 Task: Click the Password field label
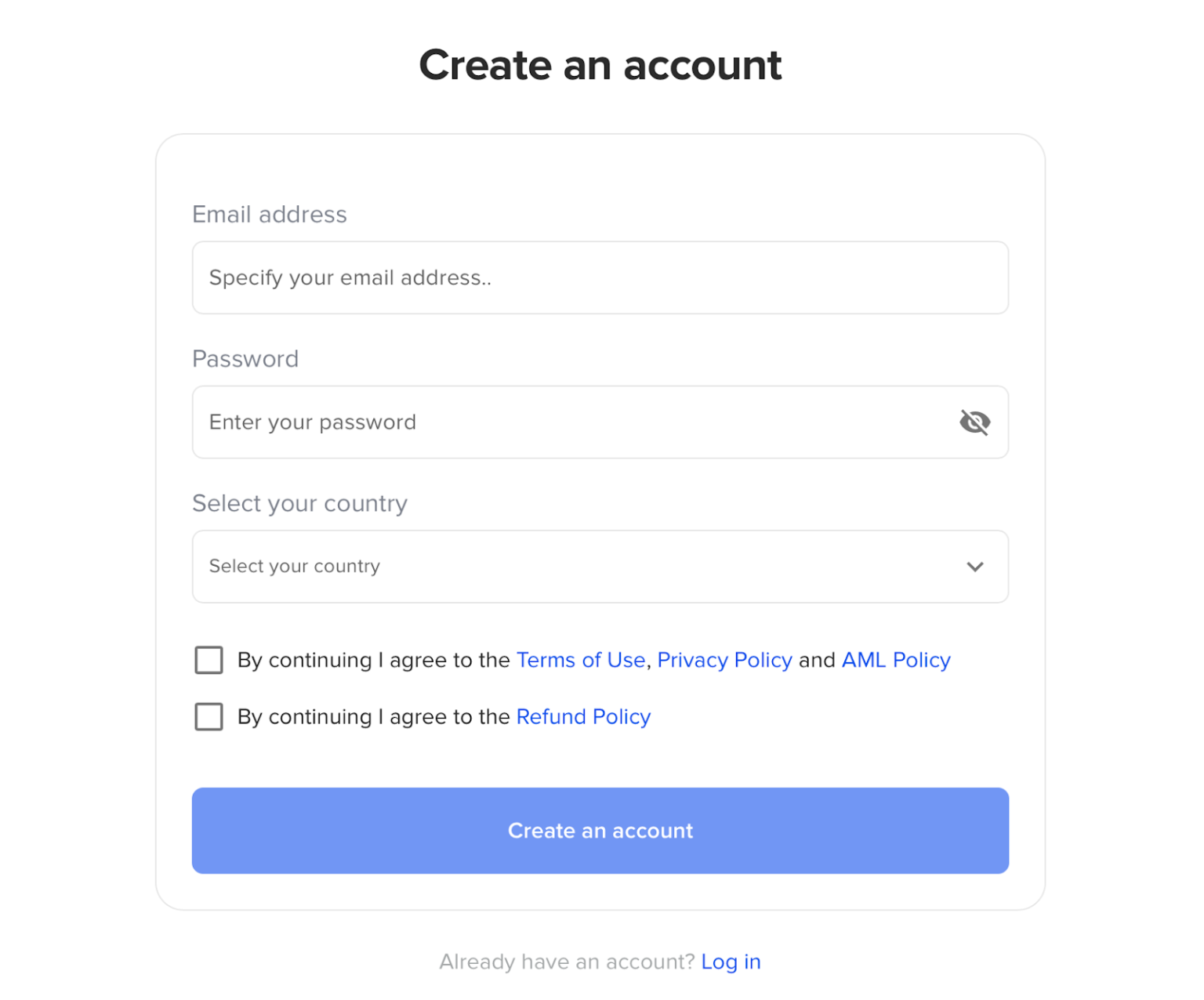point(245,359)
